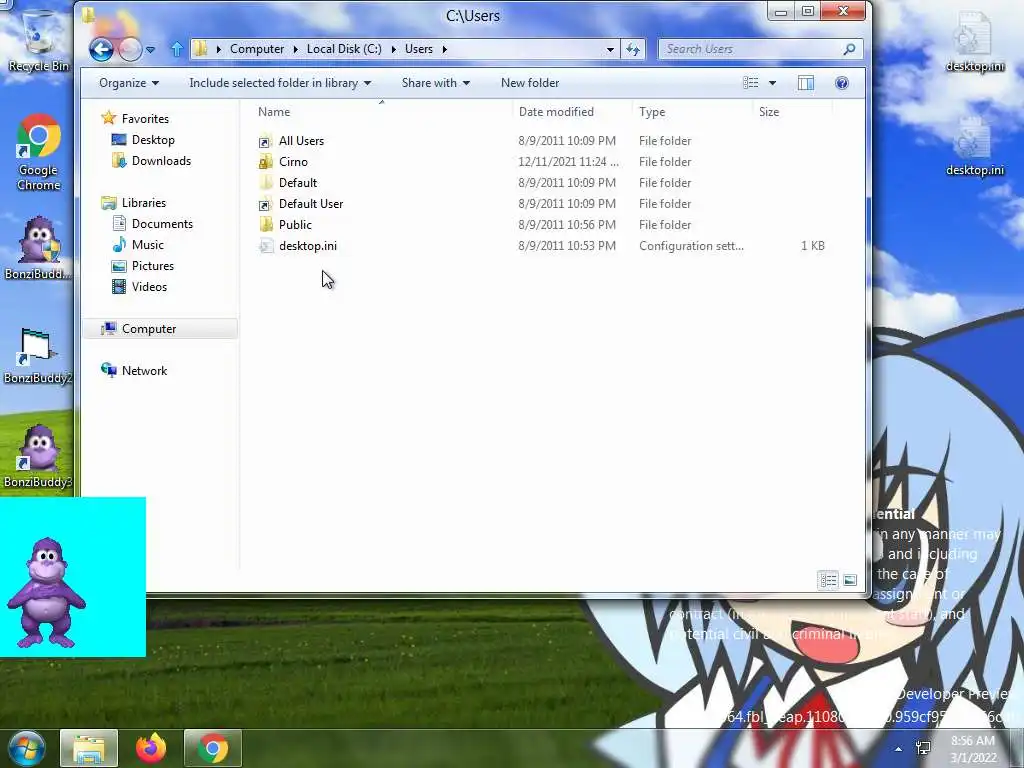The height and width of the screenshot is (768, 1024).
Task: Click the Recycle Bin desktop icon
Action: pos(38,40)
